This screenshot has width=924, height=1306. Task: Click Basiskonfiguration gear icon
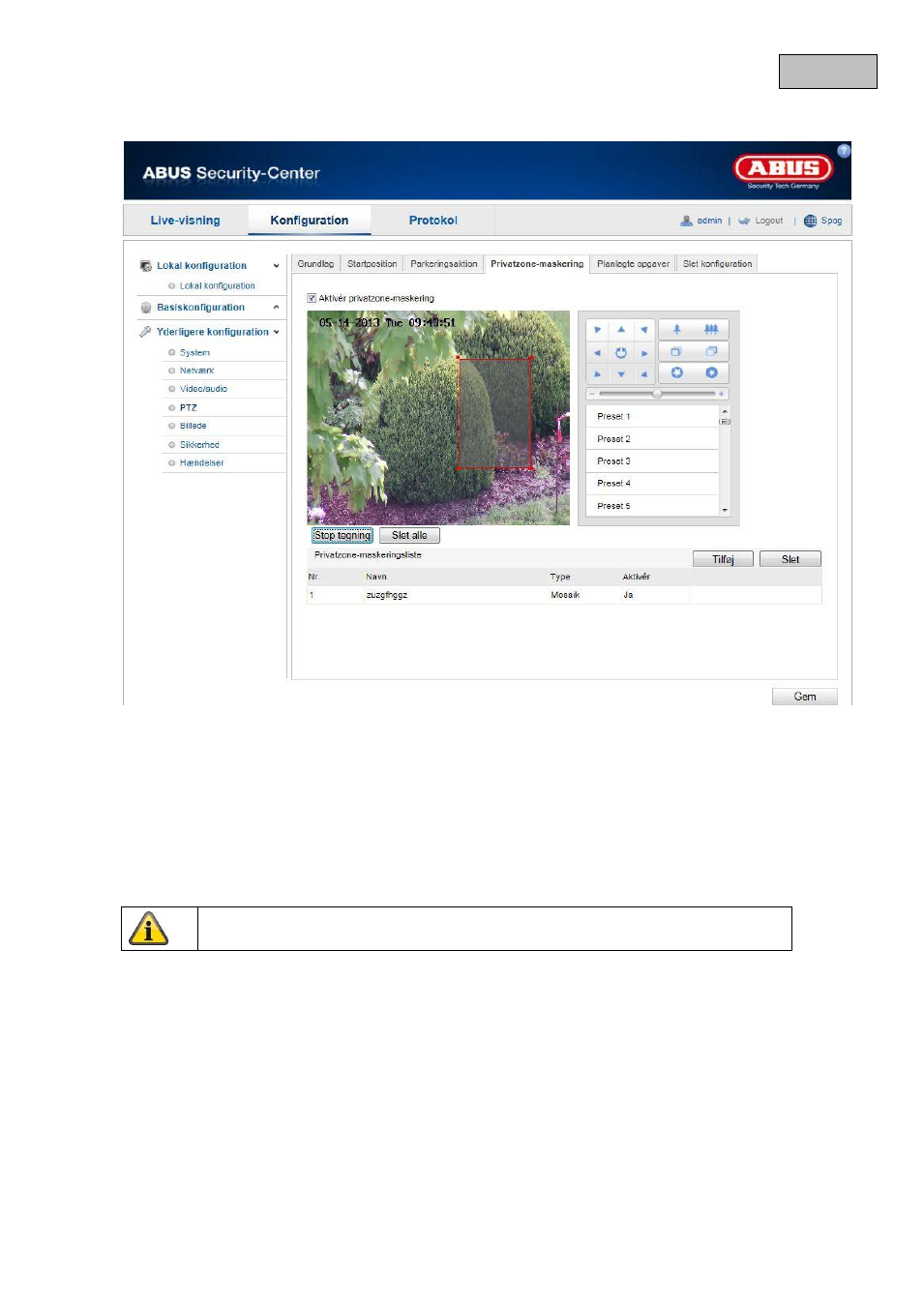coord(146,308)
